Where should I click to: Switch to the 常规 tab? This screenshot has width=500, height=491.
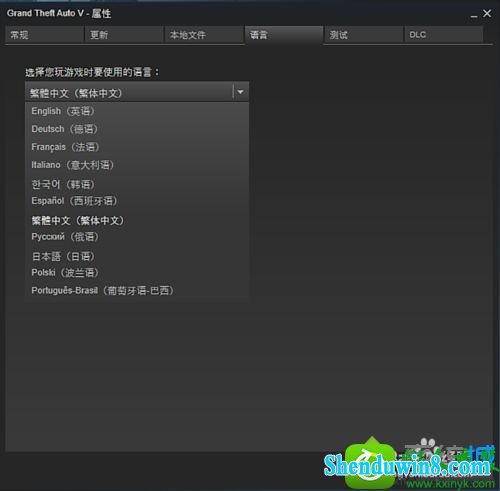(44, 35)
